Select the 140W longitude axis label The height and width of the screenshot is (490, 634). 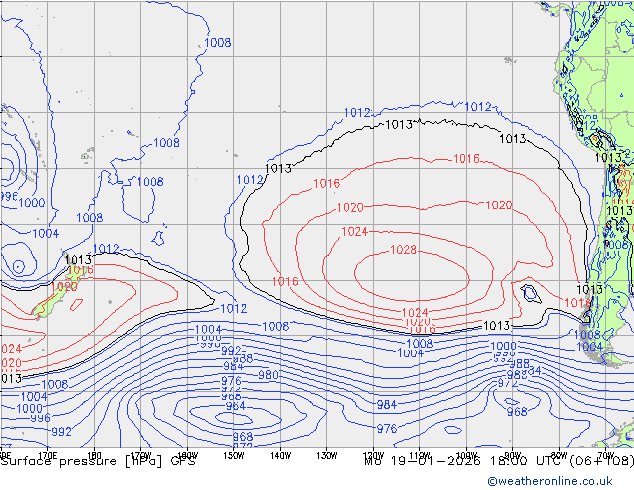coord(280,456)
